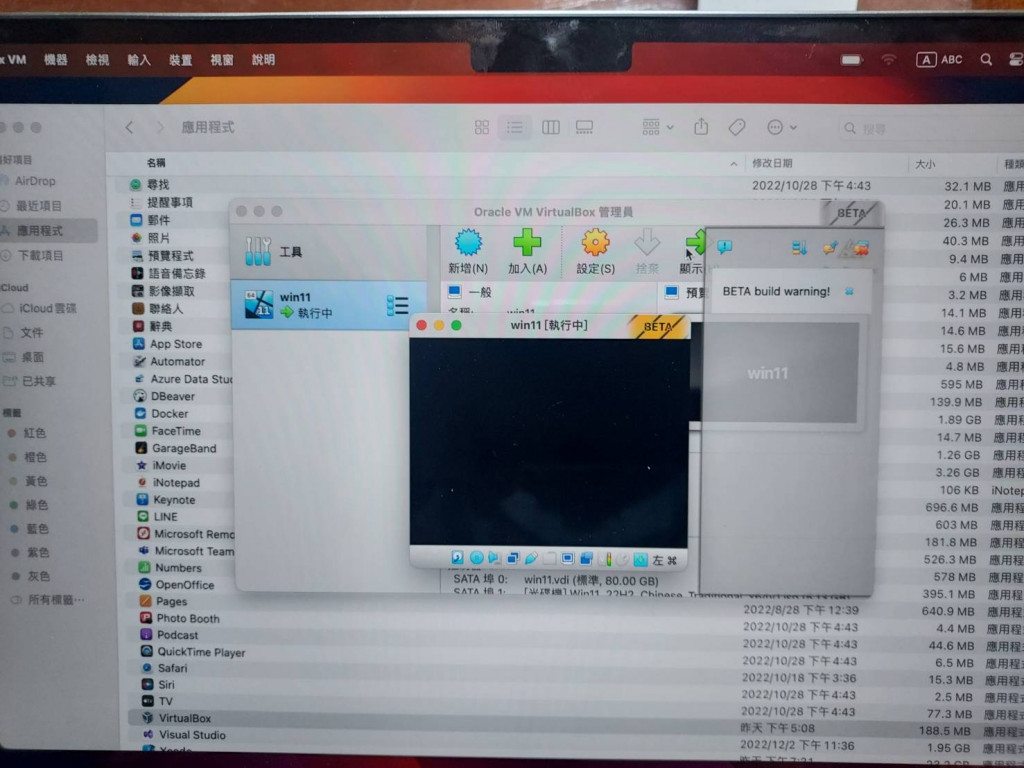Open the 輸入 menu
The height and width of the screenshot is (768, 1024).
pyautogui.click(x=138, y=59)
